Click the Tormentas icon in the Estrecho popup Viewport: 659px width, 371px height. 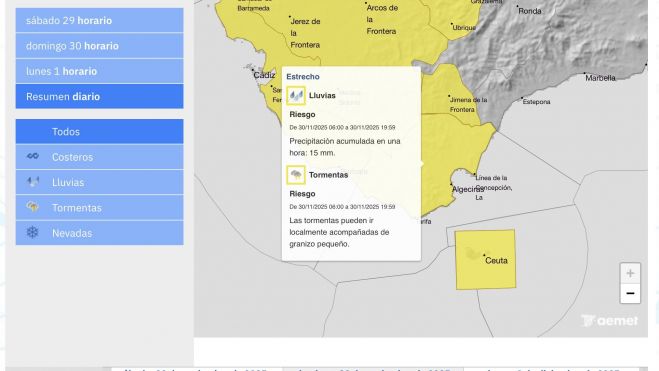coord(296,175)
